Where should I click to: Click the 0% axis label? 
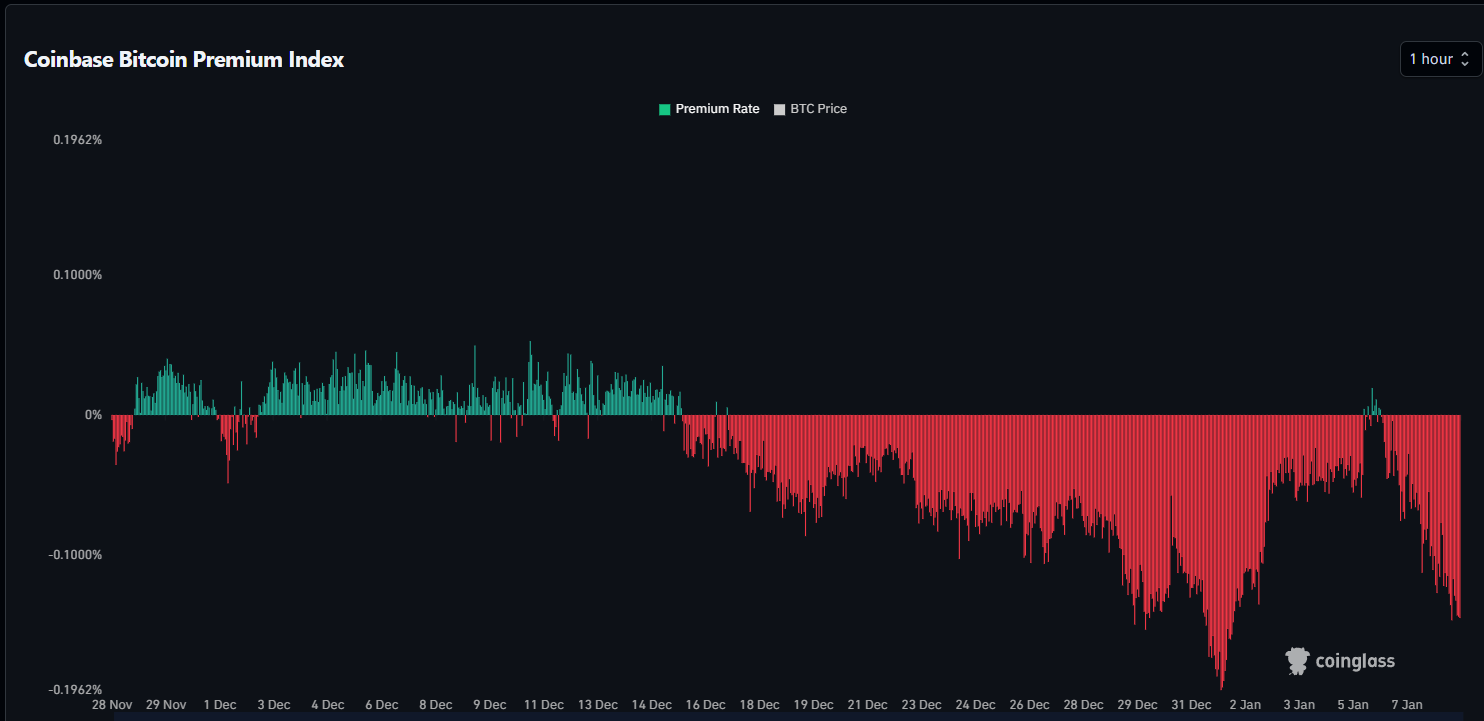[93, 415]
